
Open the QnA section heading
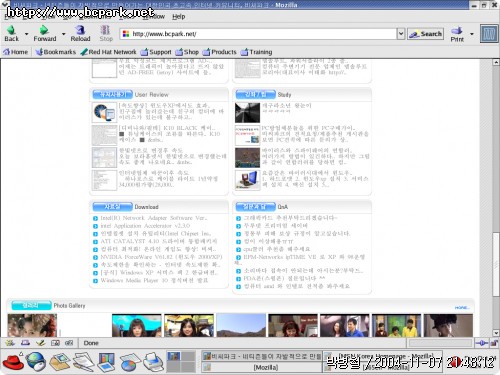pos(282,207)
